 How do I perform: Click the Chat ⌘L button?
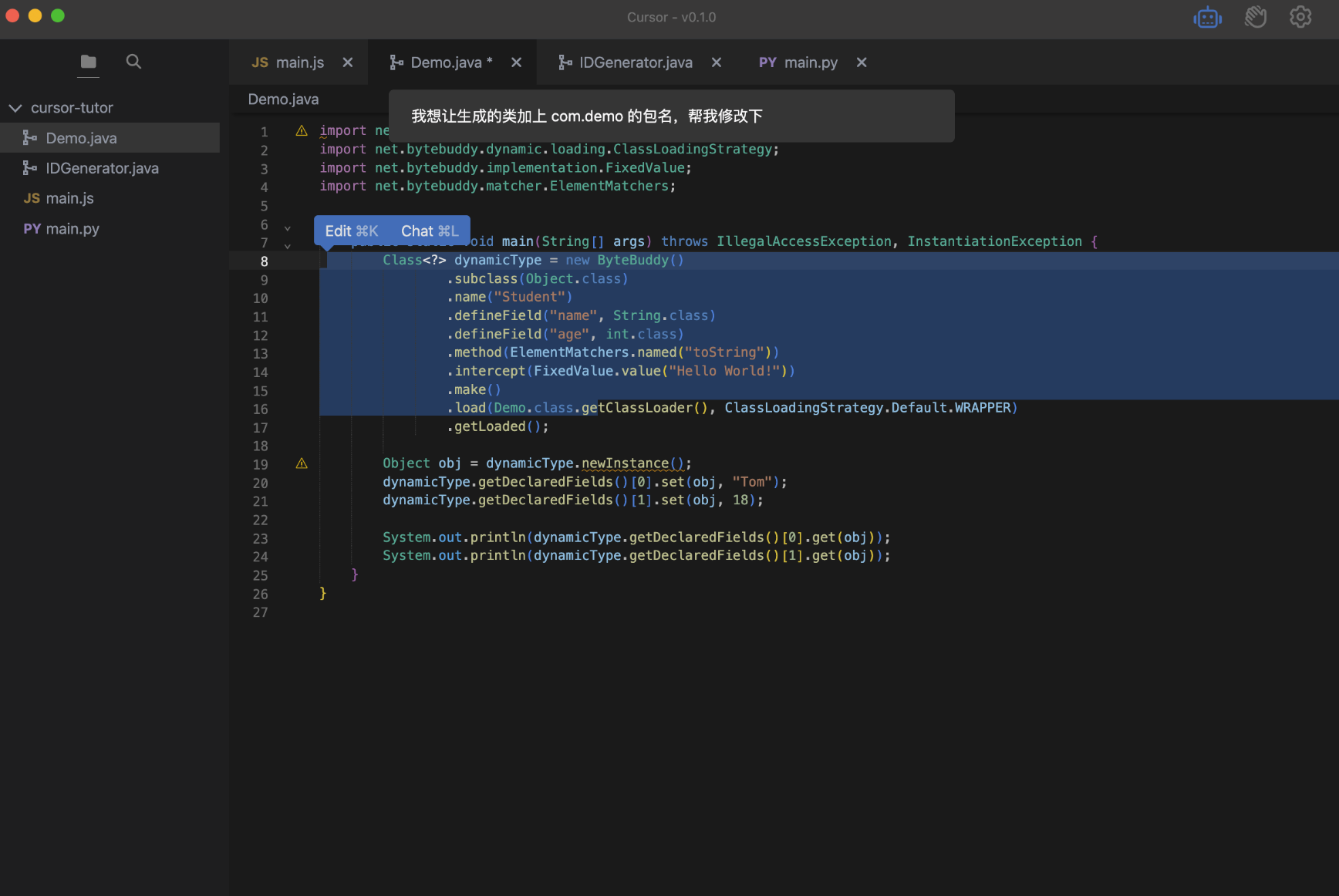(430, 231)
